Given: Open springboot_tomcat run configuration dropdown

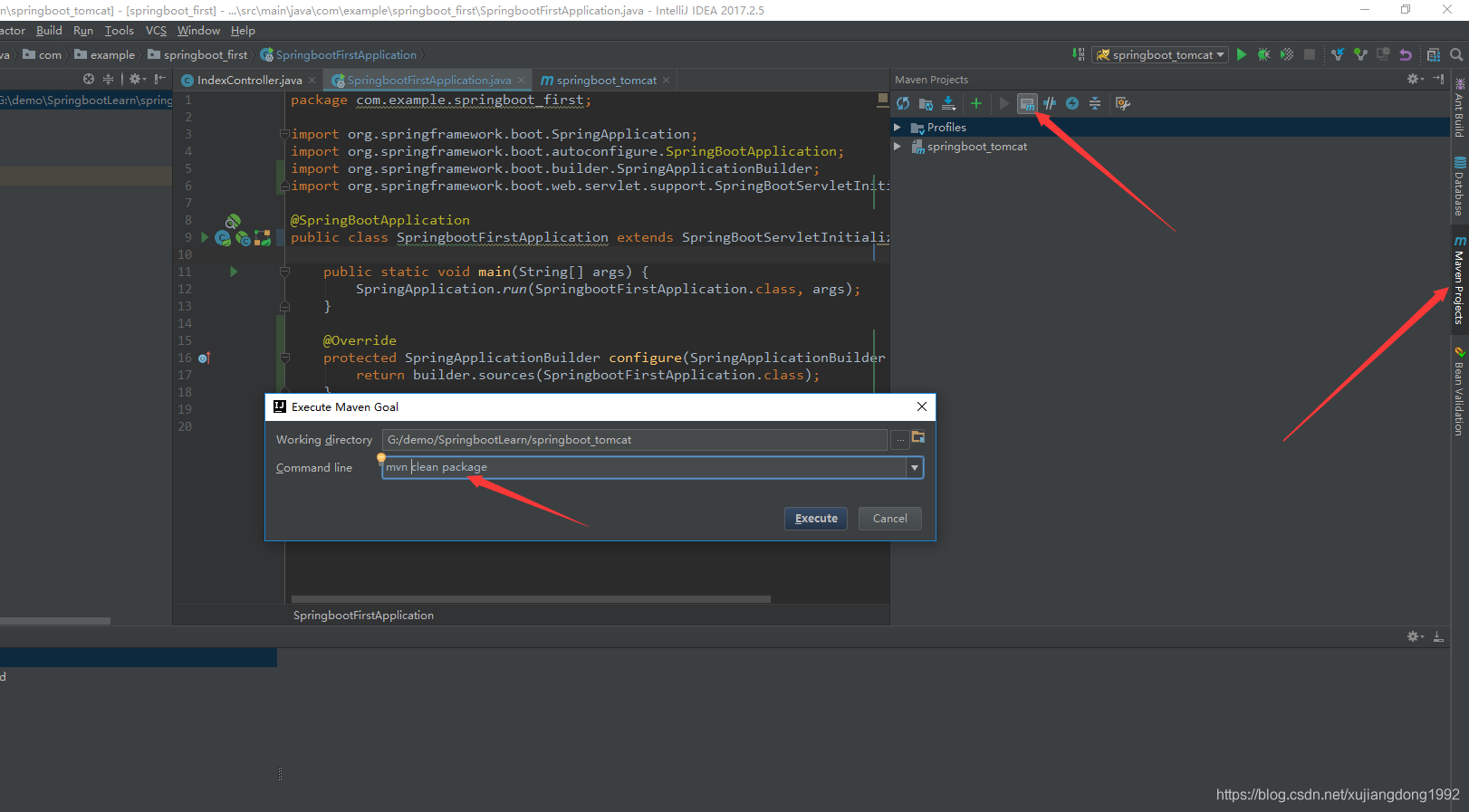Looking at the screenshot, I should pos(1160,55).
